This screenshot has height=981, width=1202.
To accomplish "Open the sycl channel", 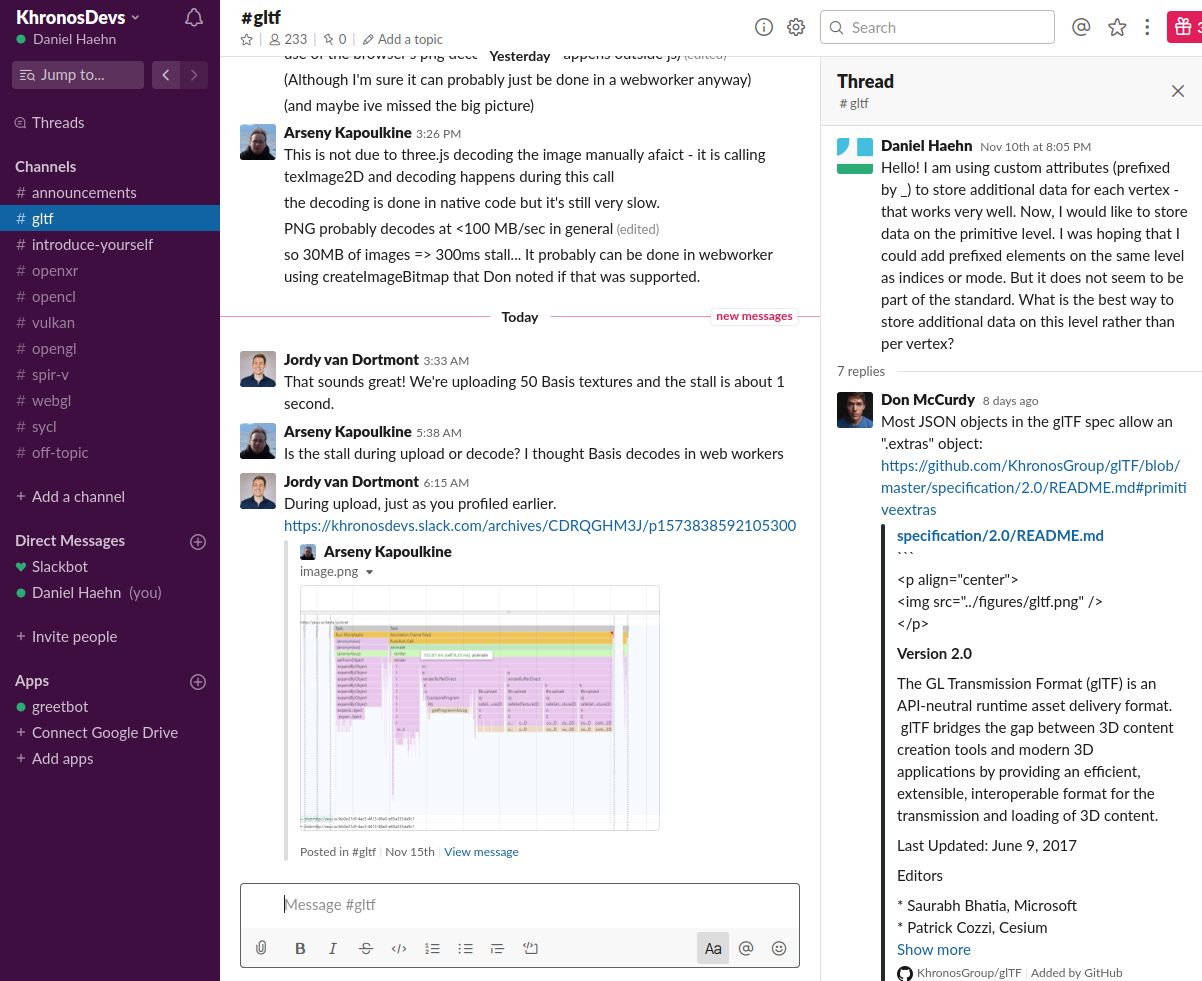I will pyautogui.click(x=110, y=426).
